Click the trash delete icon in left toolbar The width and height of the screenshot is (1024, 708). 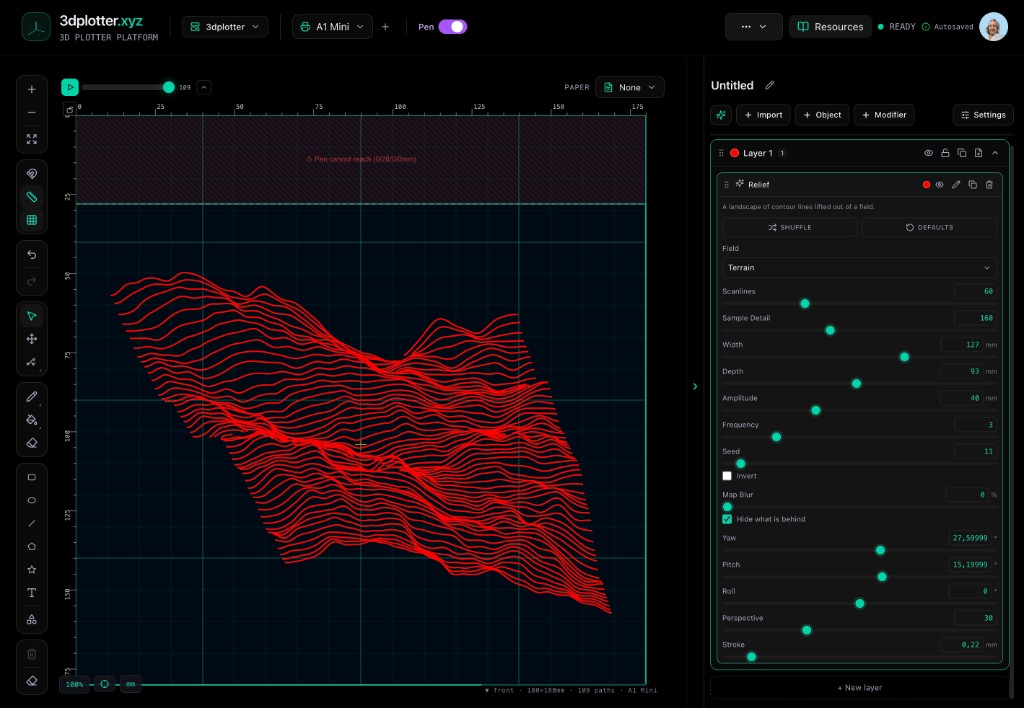[x=31, y=654]
